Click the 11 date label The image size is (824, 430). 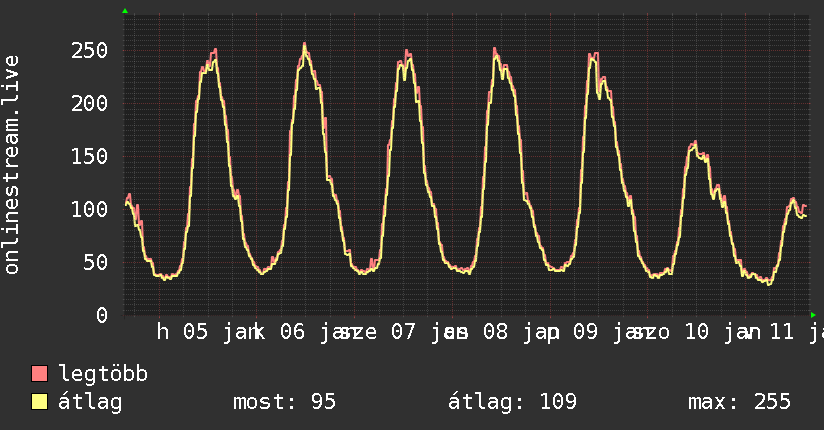pyautogui.click(x=781, y=332)
